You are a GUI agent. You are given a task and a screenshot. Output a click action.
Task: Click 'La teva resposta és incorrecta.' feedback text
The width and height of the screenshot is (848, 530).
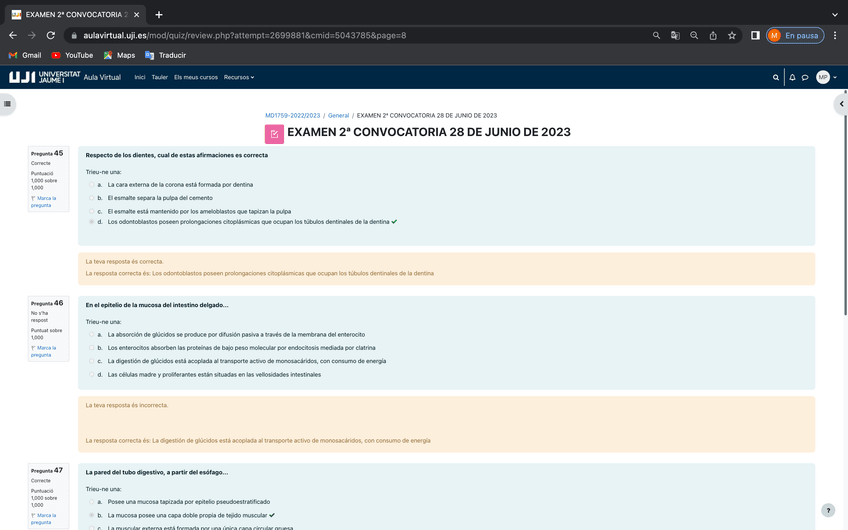click(x=127, y=405)
